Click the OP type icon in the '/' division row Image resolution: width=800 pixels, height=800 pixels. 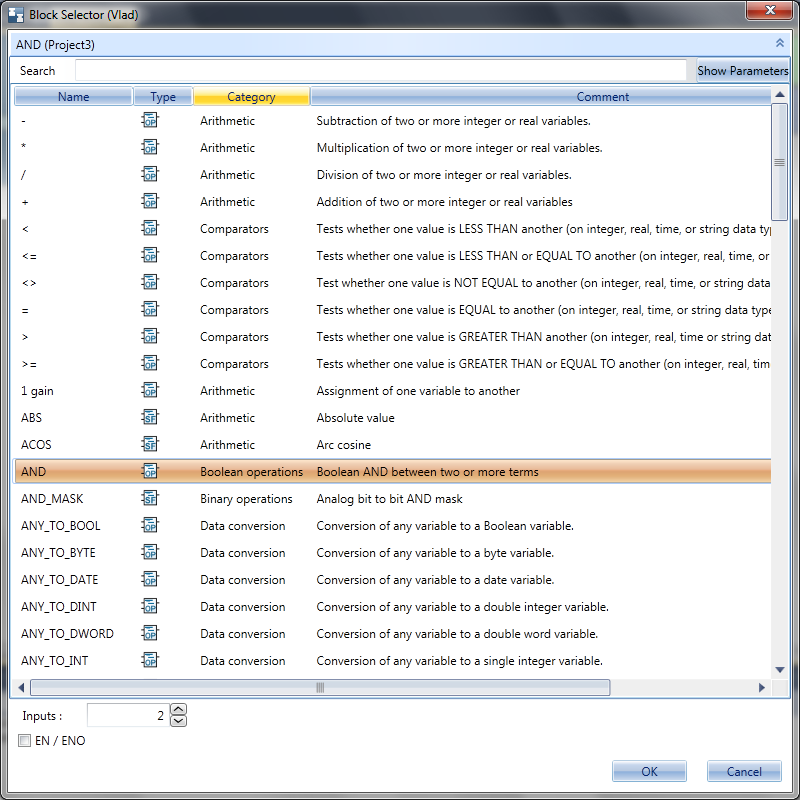pos(150,174)
